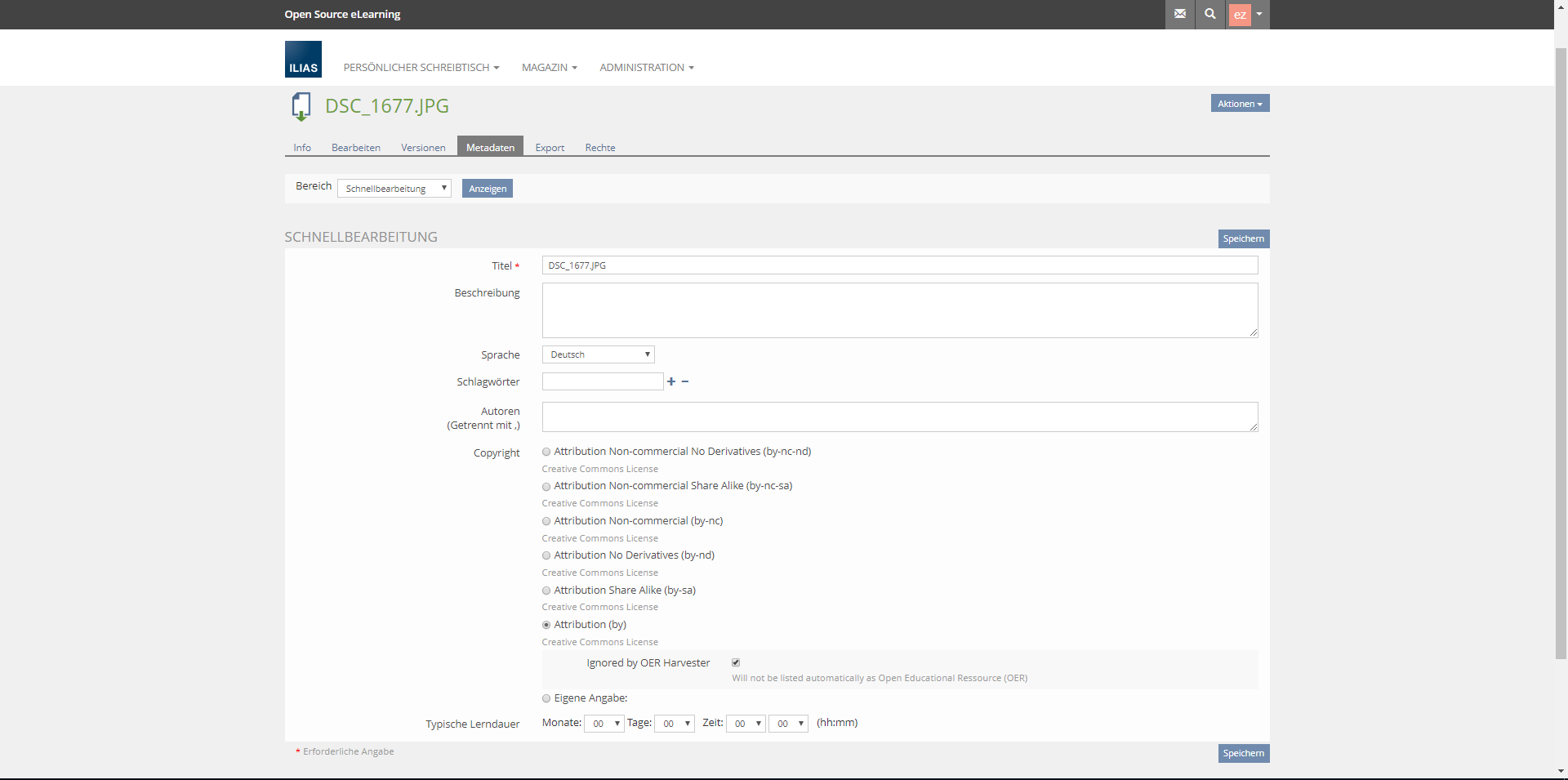Image resolution: width=1568 pixels, height=780 pixels.
Task: Click the top Speichern button
Action: (x=1243, y=238)
